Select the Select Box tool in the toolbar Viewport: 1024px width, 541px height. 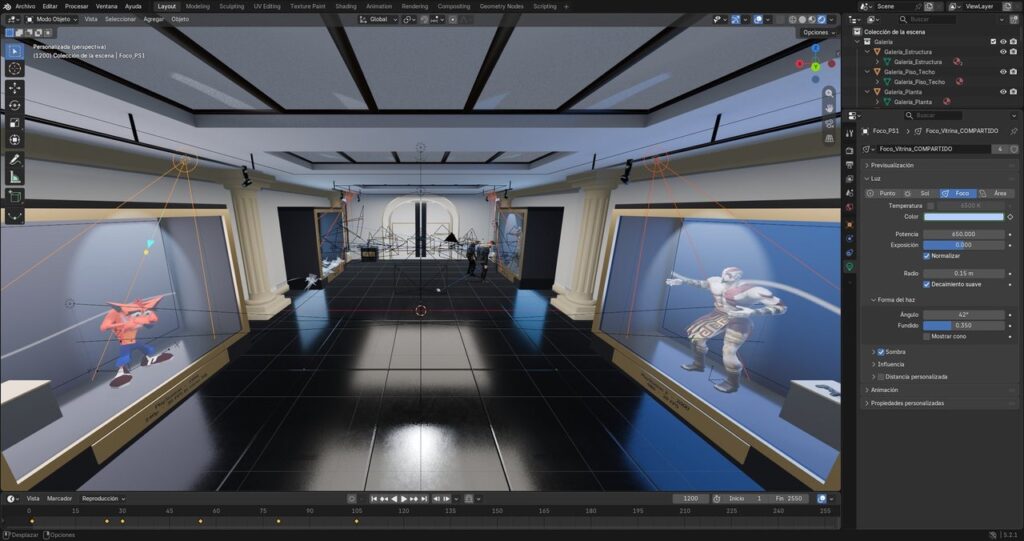(x=14, y=50)
